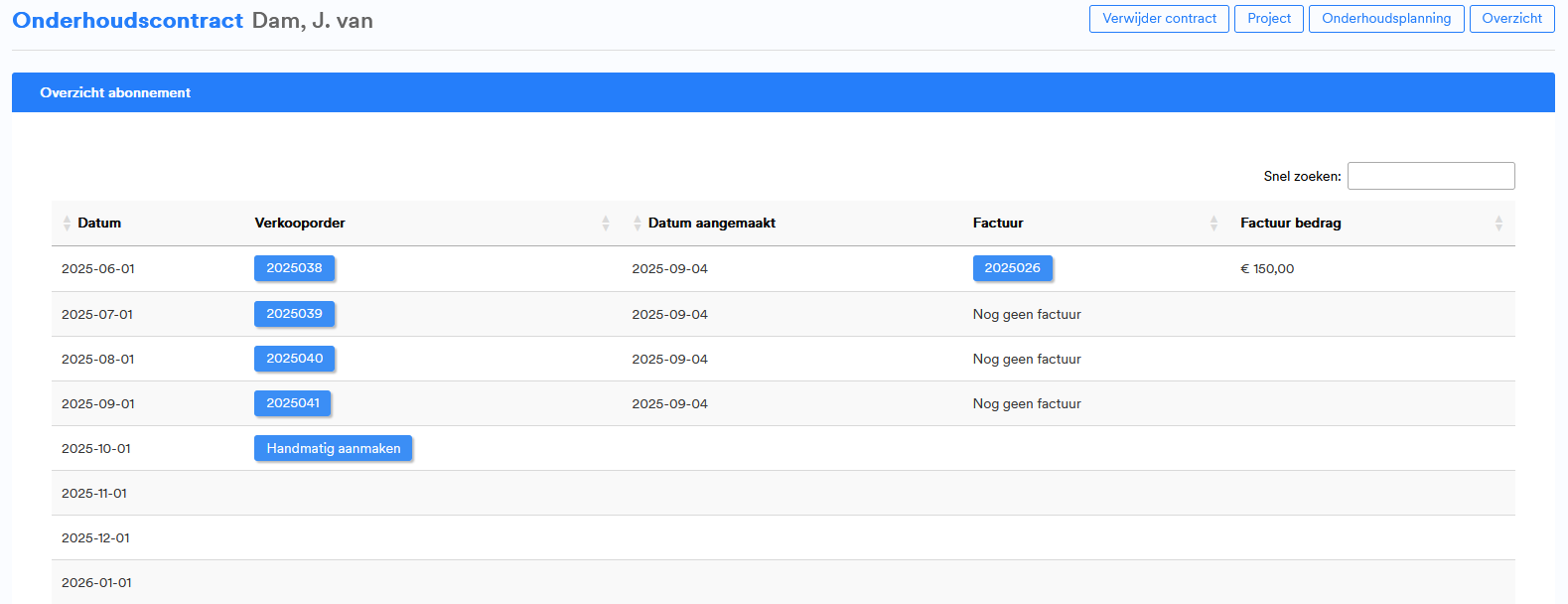This screenshot has height=604, width=1568.
Task: Click sort arrows on Factuur column
Action: coord(1213,224)
